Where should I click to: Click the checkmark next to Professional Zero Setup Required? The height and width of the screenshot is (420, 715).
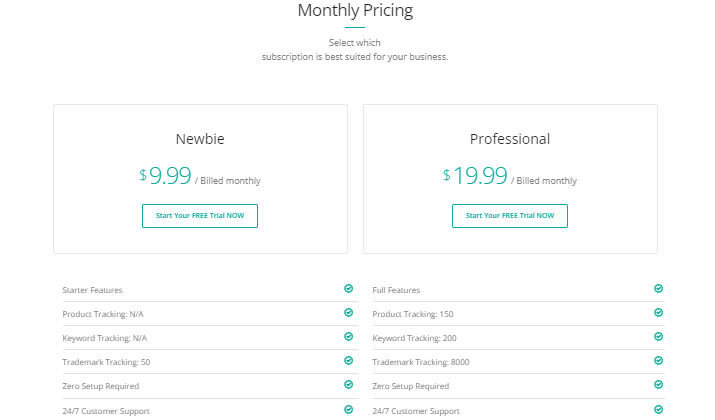click(658, 384)
